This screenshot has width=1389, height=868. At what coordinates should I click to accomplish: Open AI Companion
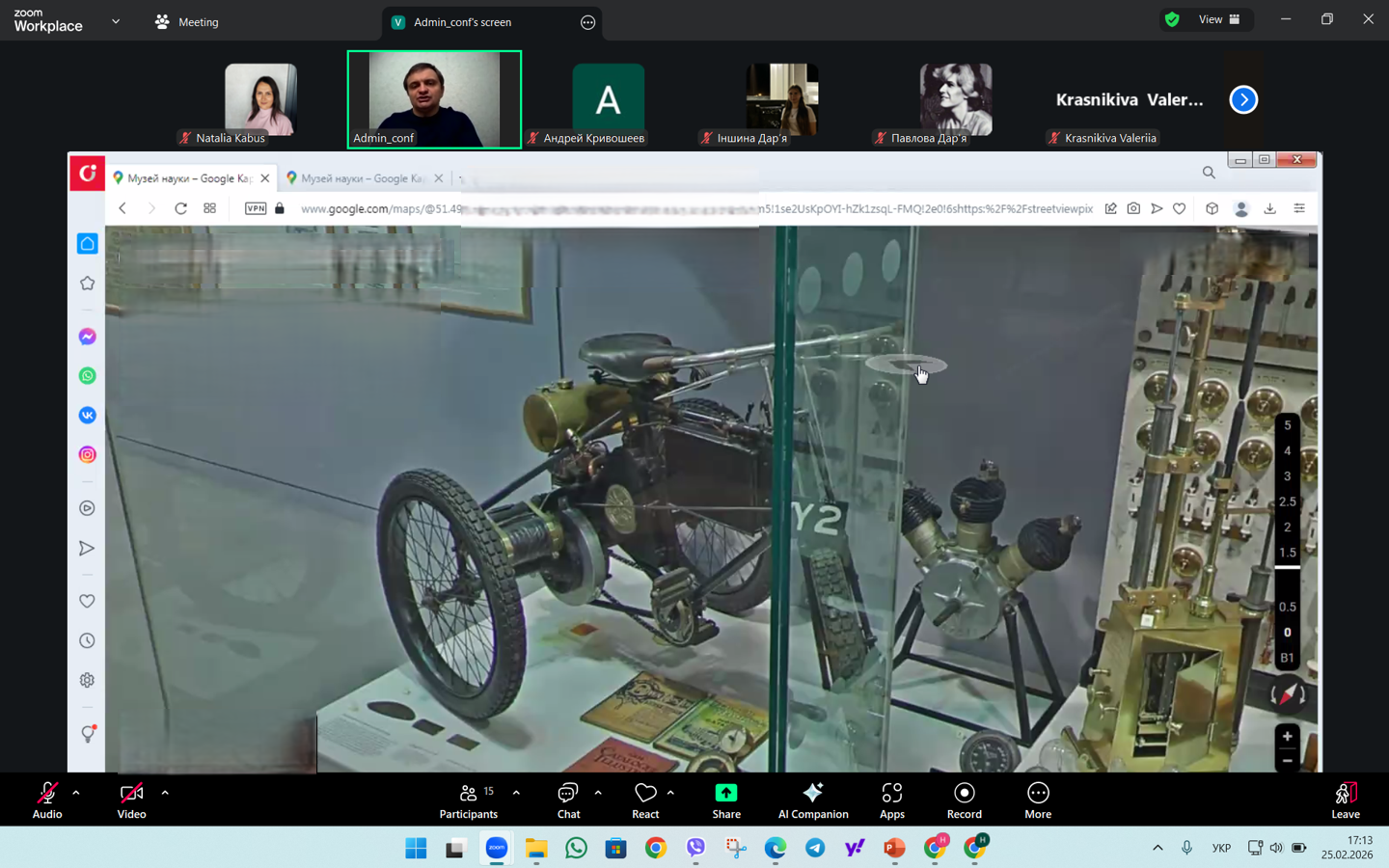(813, 800)
